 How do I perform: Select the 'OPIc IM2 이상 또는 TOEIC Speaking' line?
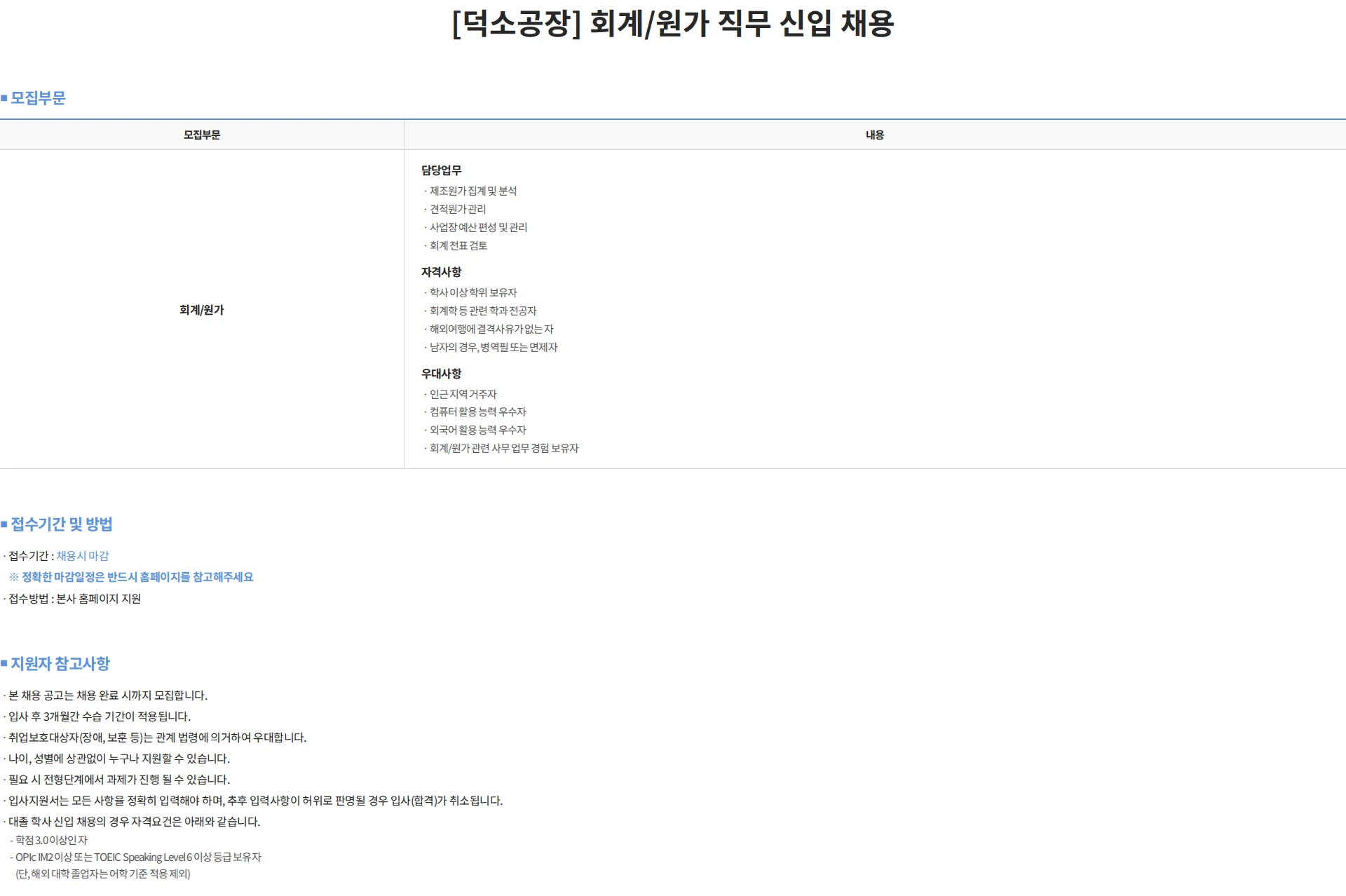tap(138, 857)
